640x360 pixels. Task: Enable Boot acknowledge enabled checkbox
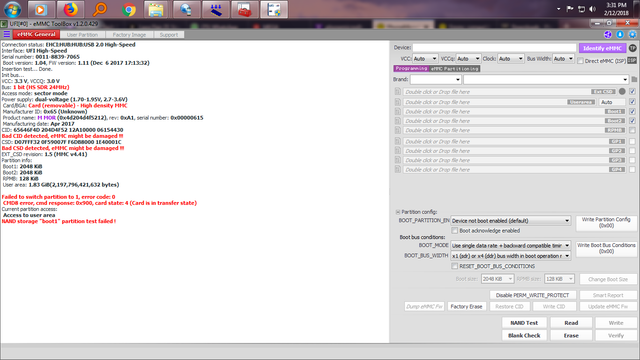point(454,231)
